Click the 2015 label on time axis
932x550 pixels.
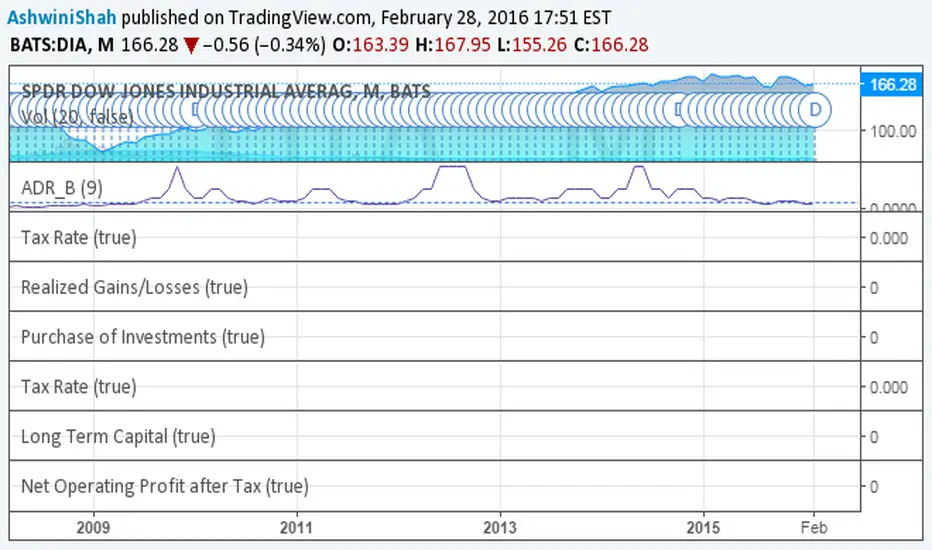703,527
